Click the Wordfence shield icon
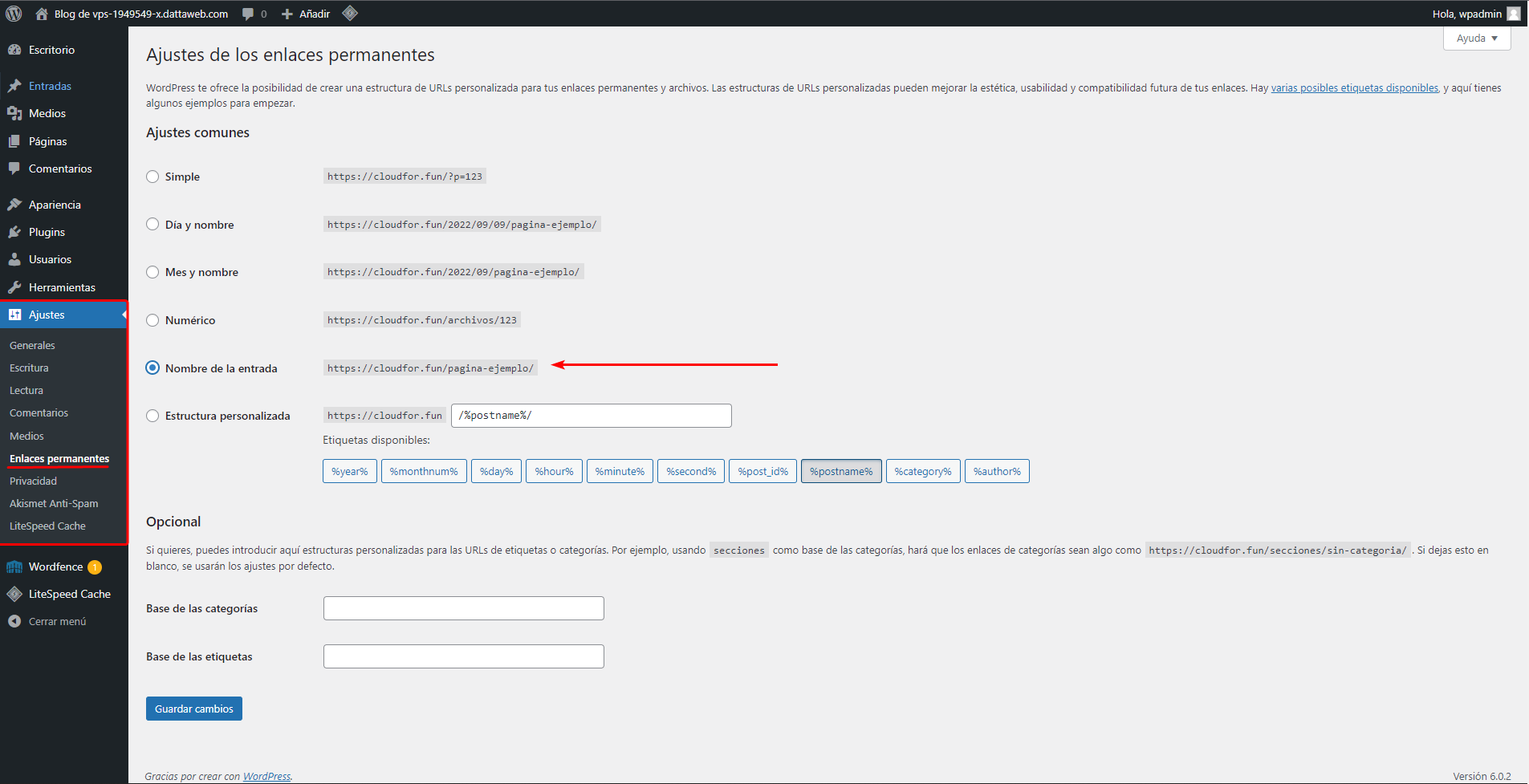Screen dimensions: 1529x784 (x=14, y=567)
